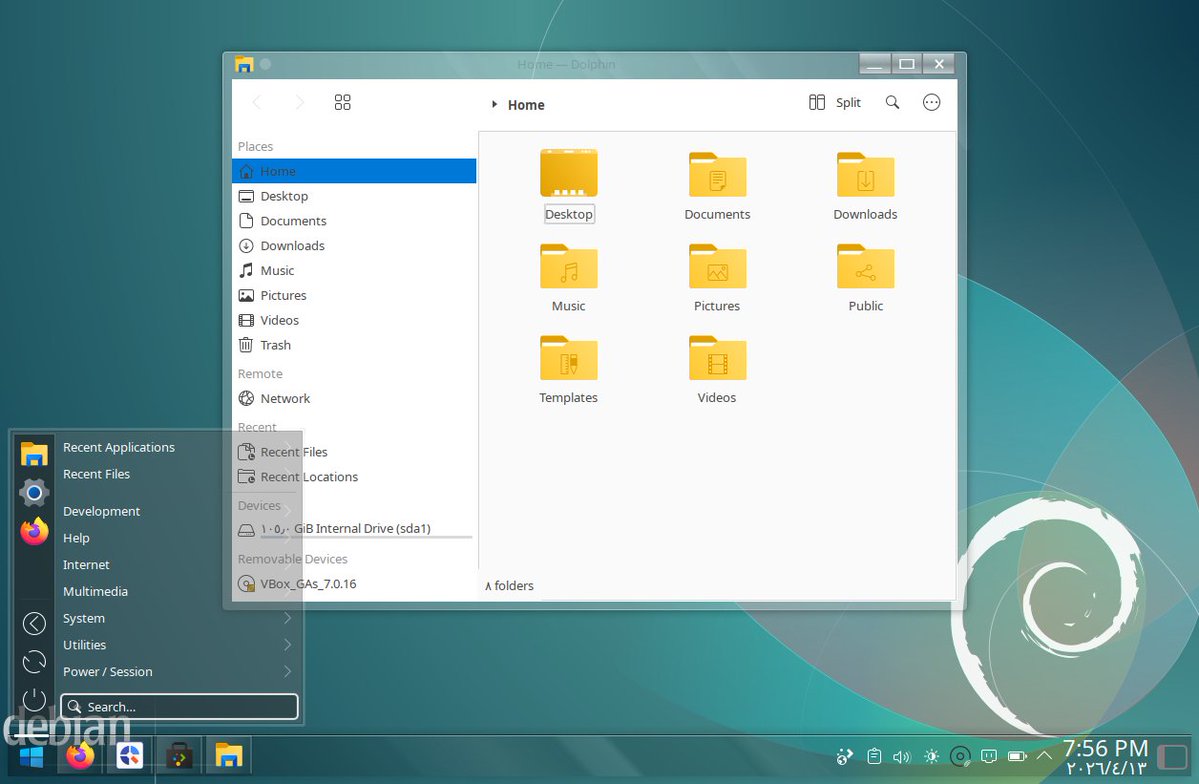Click Home in the breadcrumb bar

pos(526,105)
